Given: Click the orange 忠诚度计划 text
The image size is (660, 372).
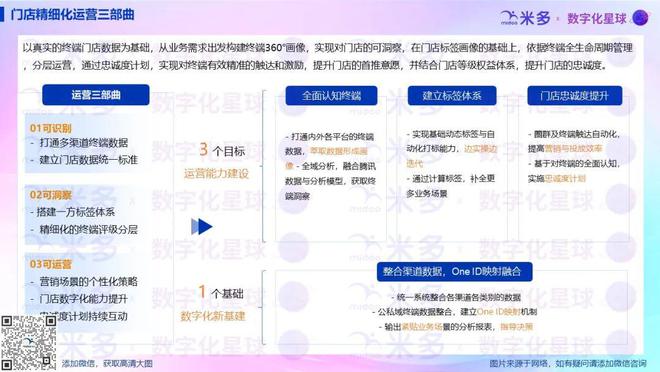Looking at the screenshot, I should coord(565,178).
